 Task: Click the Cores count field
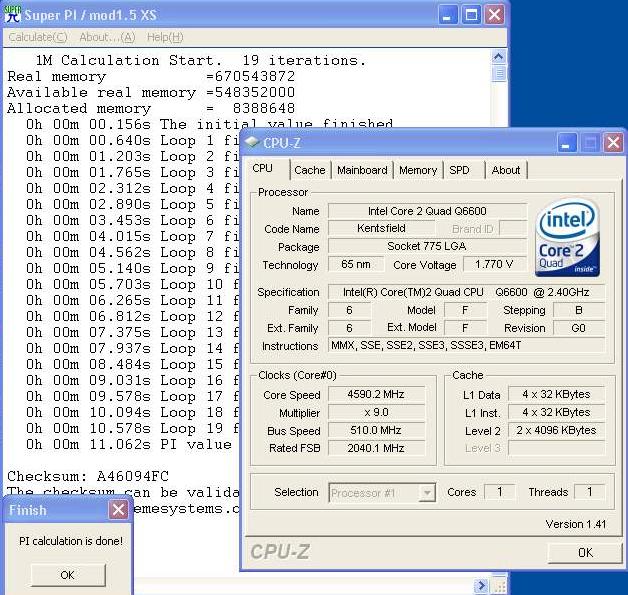click(x=499, y=492)
